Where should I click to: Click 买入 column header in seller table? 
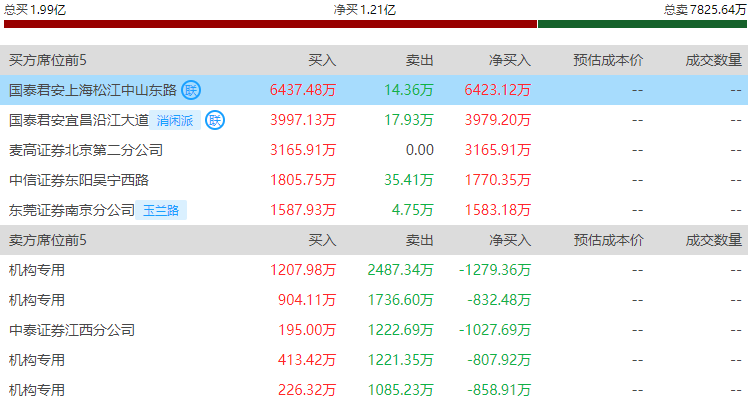point(322,240)
